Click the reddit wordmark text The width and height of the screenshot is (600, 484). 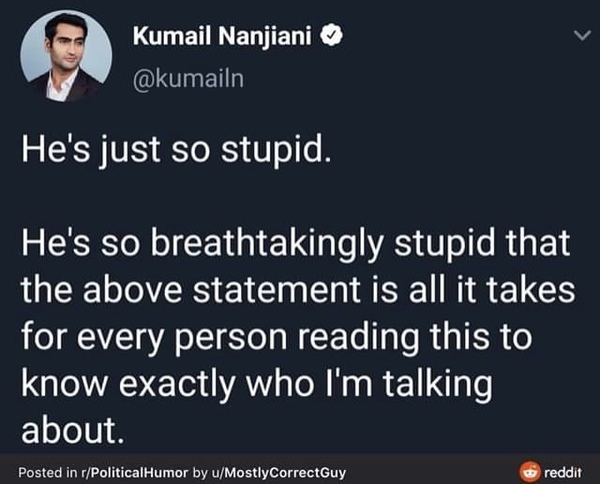click(562, 469)
